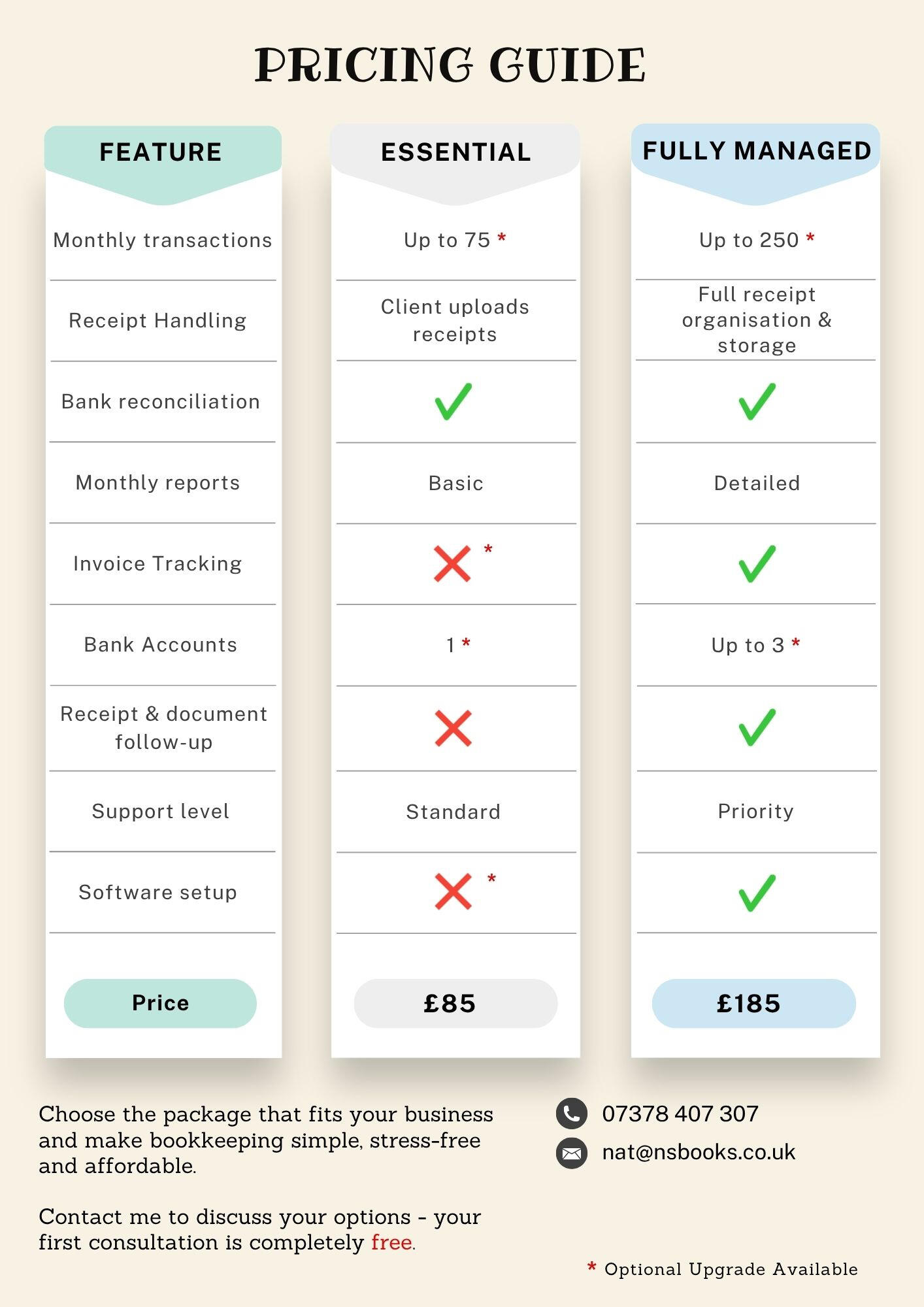The image size is (924, 1307).
Task: Click the phone number 07378 407 307
Action: coord(680,1114)
